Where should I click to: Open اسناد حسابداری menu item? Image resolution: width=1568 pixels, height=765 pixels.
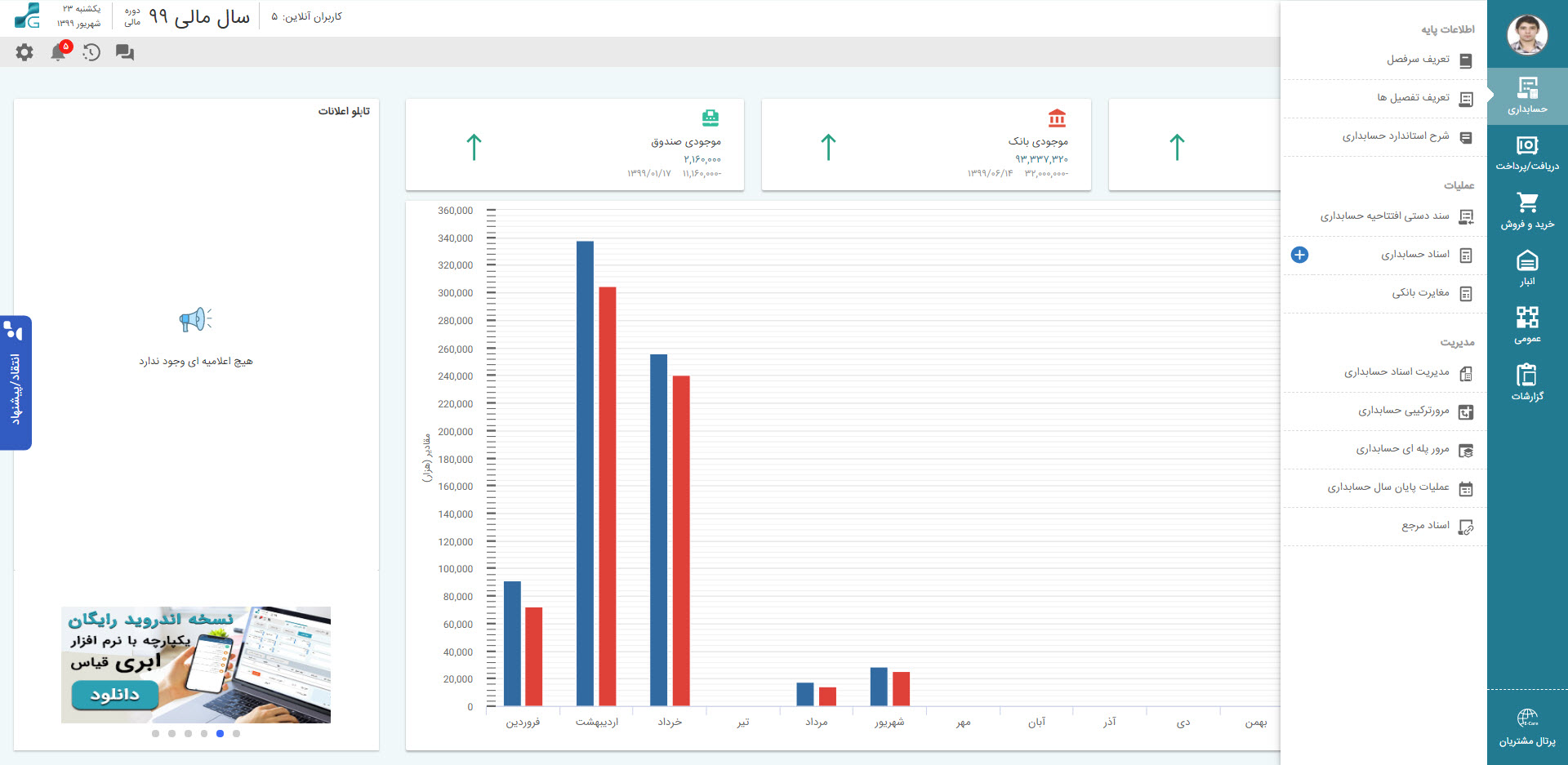tap(1415, 255)
